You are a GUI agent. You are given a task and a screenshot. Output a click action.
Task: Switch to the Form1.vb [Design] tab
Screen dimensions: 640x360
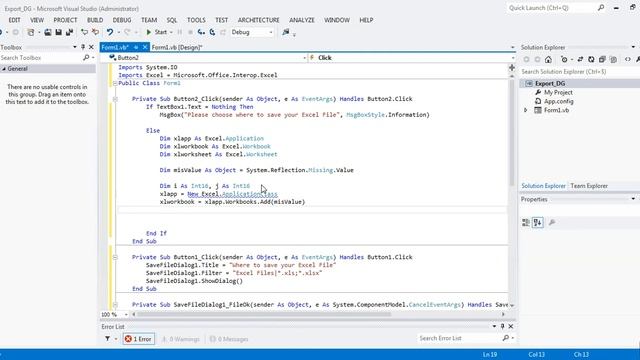[x=177, y=47]
